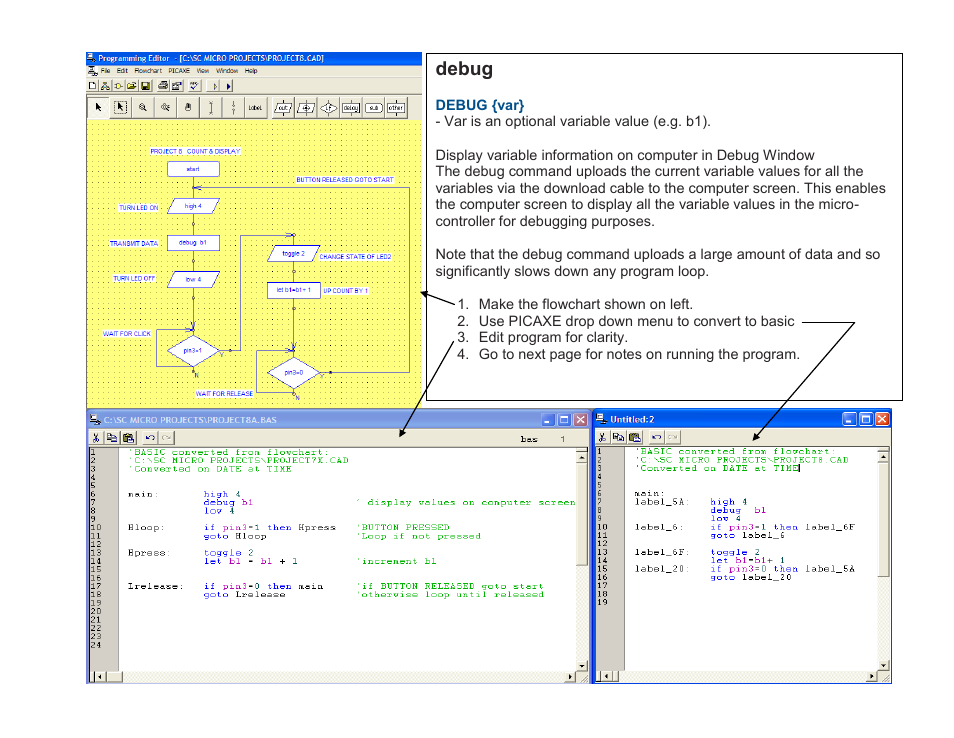Select the motor output block tool
The image size is (954, 738).
[306, 108]
